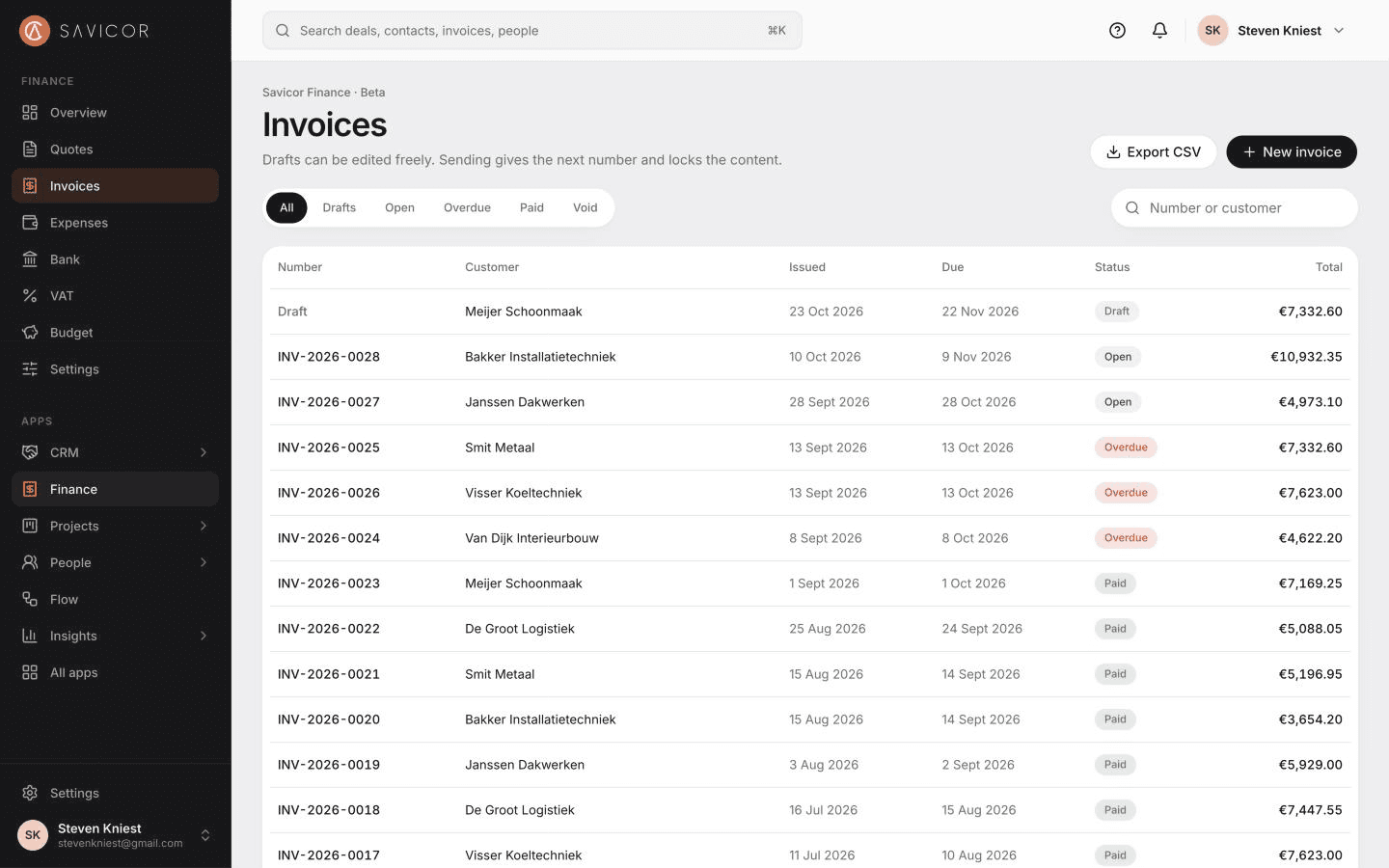Open Finance settings sliders icon
The height and width of the screenshot is (868, 1389).
30,369
